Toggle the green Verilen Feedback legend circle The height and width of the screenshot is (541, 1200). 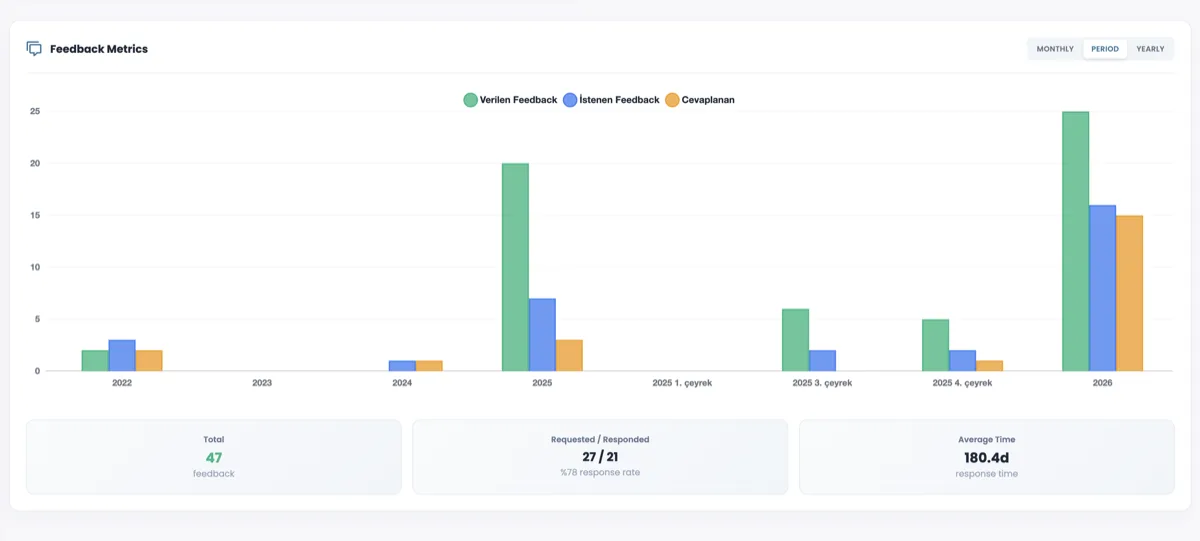tap(470, 100)
